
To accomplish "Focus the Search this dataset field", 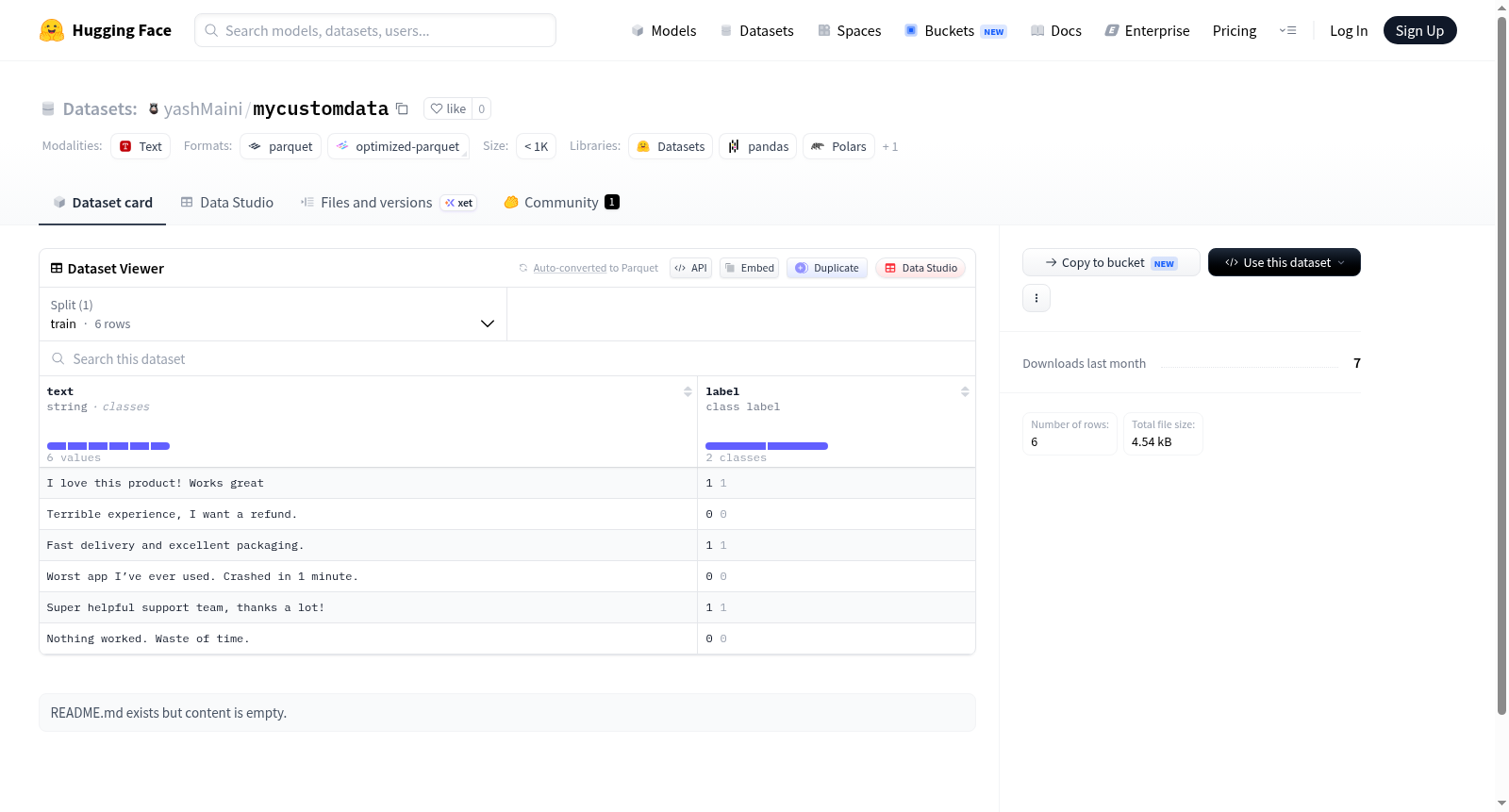I will [507, 358].
